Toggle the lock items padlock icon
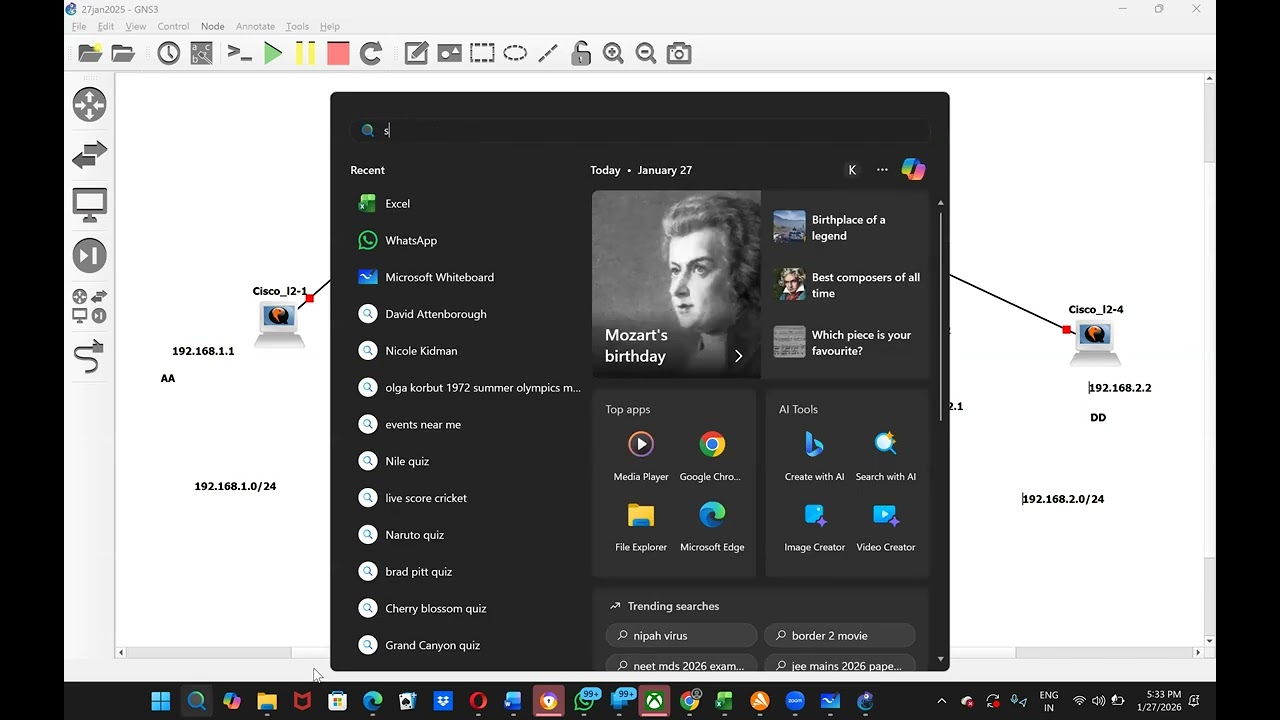Viewport: 1280px width, 720px height. pos(581,54)
